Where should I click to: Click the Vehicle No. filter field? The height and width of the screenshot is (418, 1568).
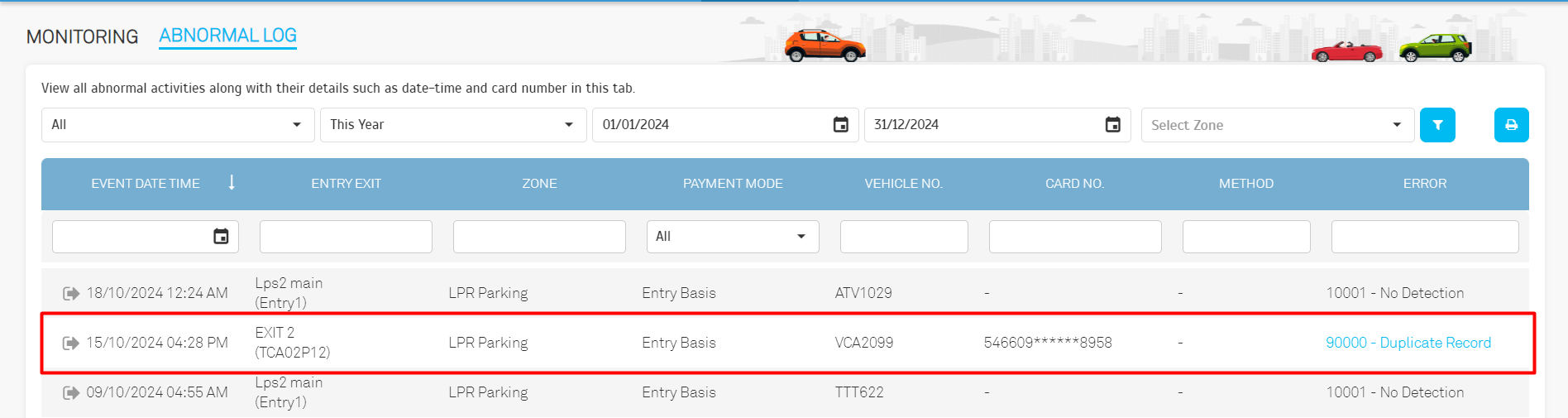(904, 237)
